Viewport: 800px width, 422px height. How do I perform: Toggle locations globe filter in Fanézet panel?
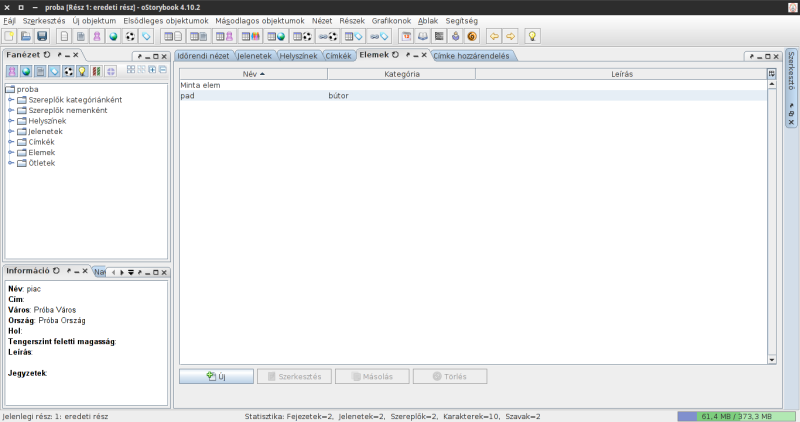pyautogui.click(x=26, y=71)
